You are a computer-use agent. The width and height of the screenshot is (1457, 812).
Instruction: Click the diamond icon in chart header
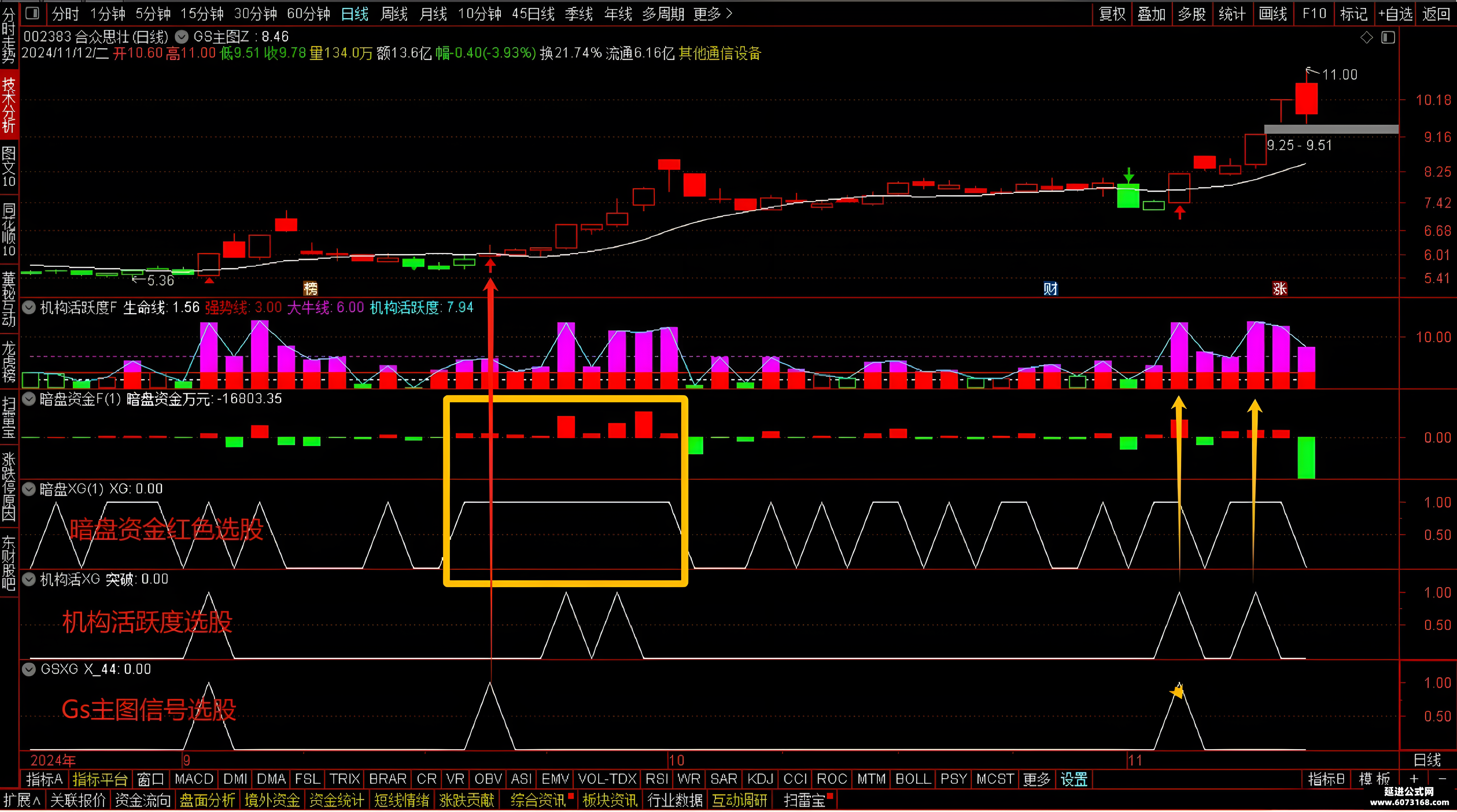pyautogui.click(x=1366, y=38)
